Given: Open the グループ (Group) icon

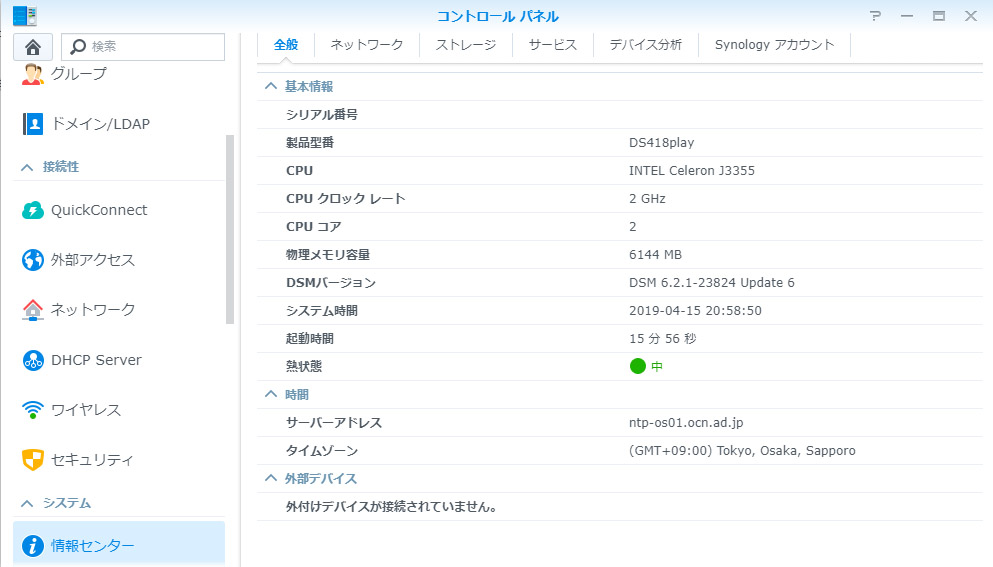Looking at the screenshot, I should [x=32, y=74].
